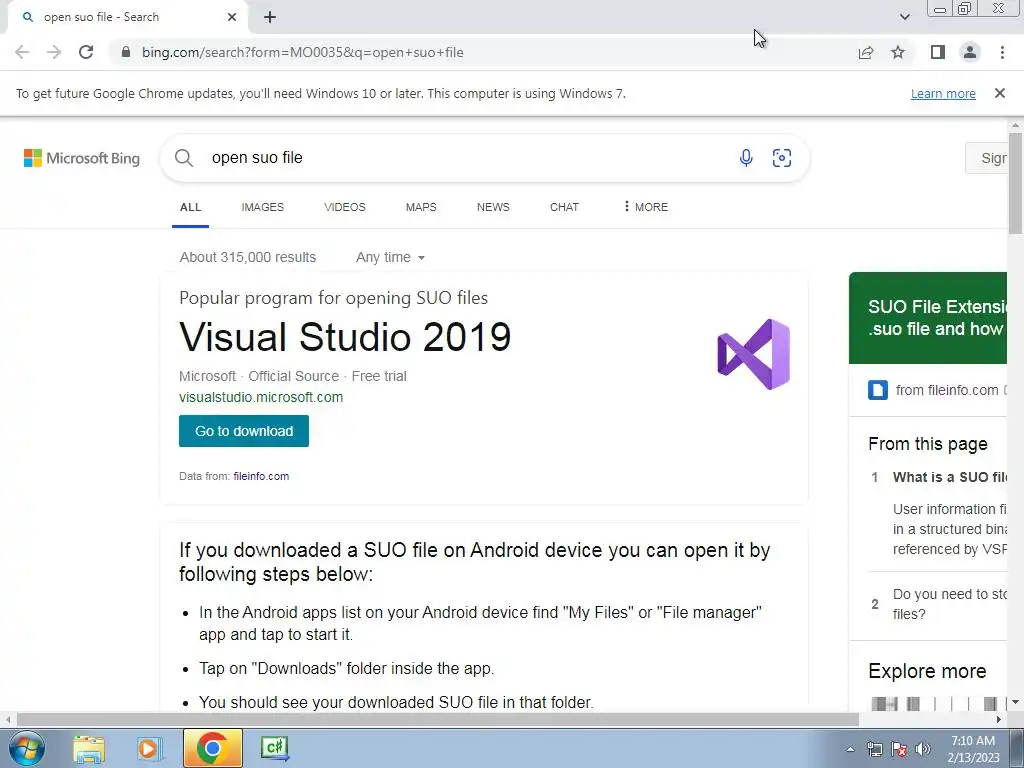Switch to the MAPS tab
The width and height of the screenshot is (1024, 768).
click(x=421, y=207)
